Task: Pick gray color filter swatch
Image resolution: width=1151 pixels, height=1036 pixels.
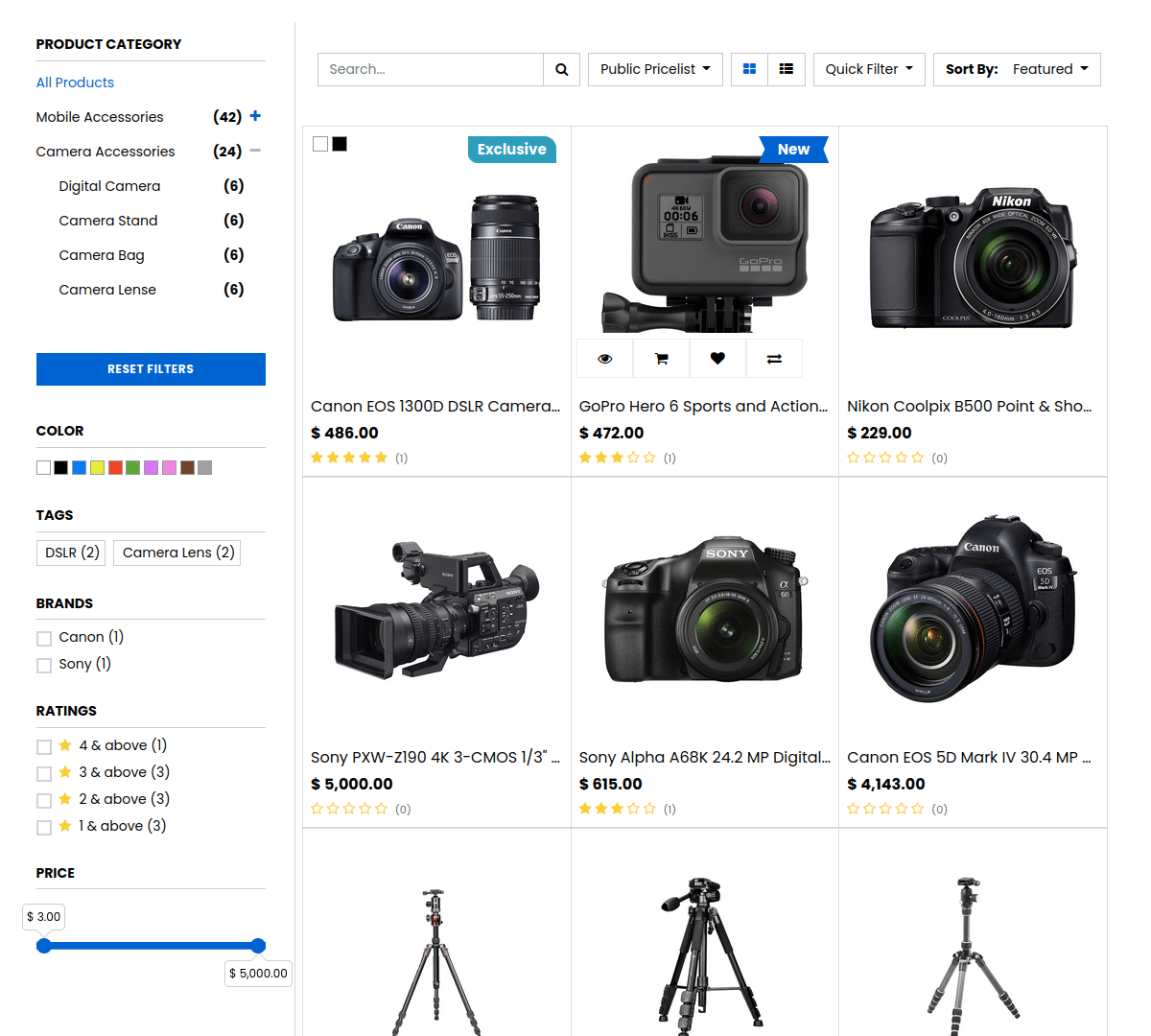Action: (204, 468)
